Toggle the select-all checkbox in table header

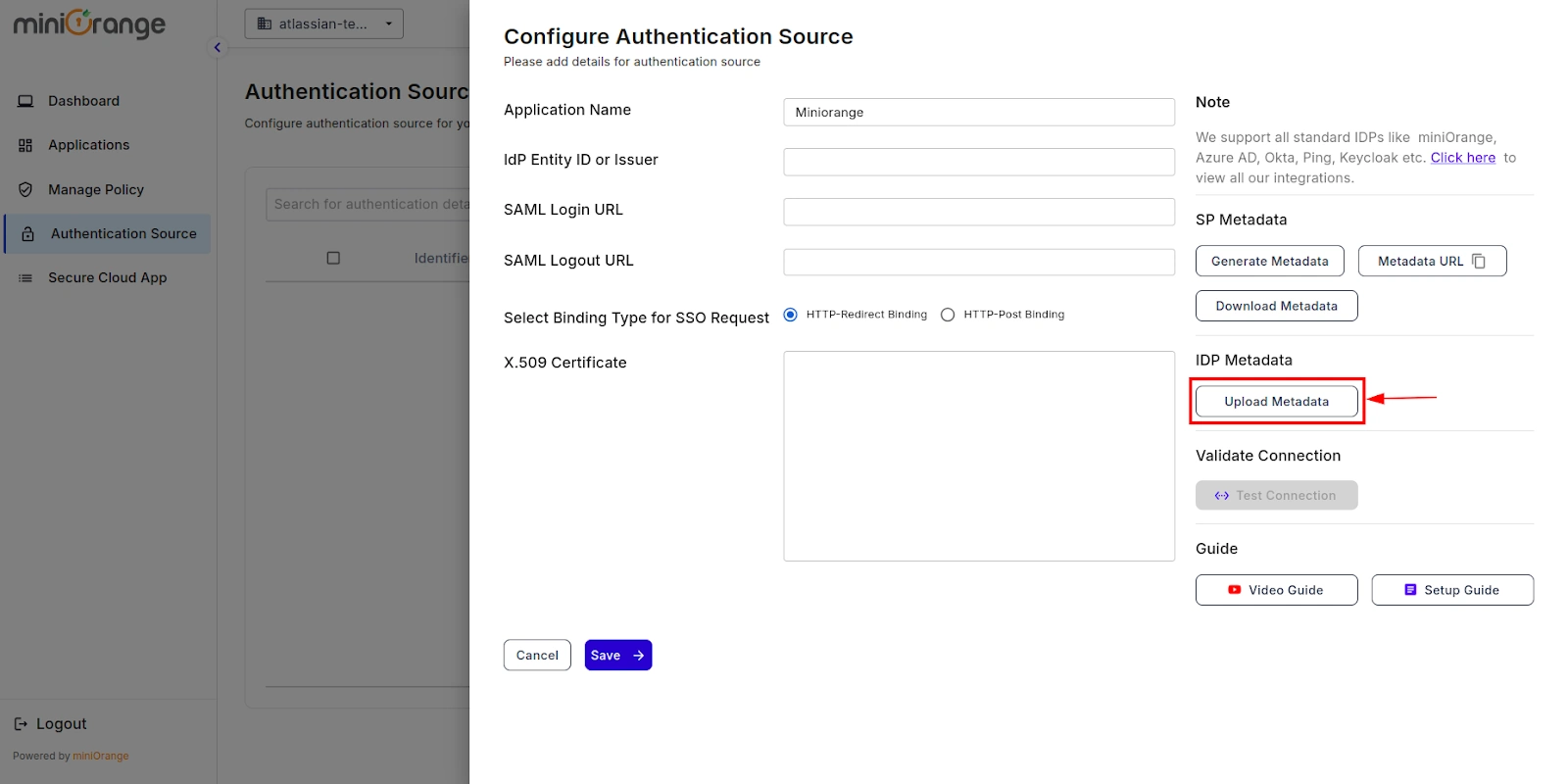(333, 258)
